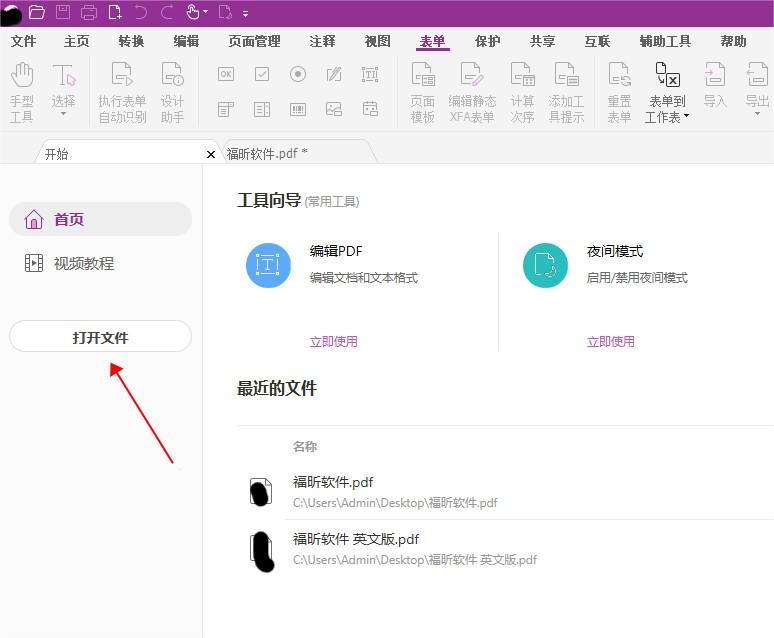This screenshot has height=638, width=774.
Task: Add a text field form element
Action: tap(370, 75)
